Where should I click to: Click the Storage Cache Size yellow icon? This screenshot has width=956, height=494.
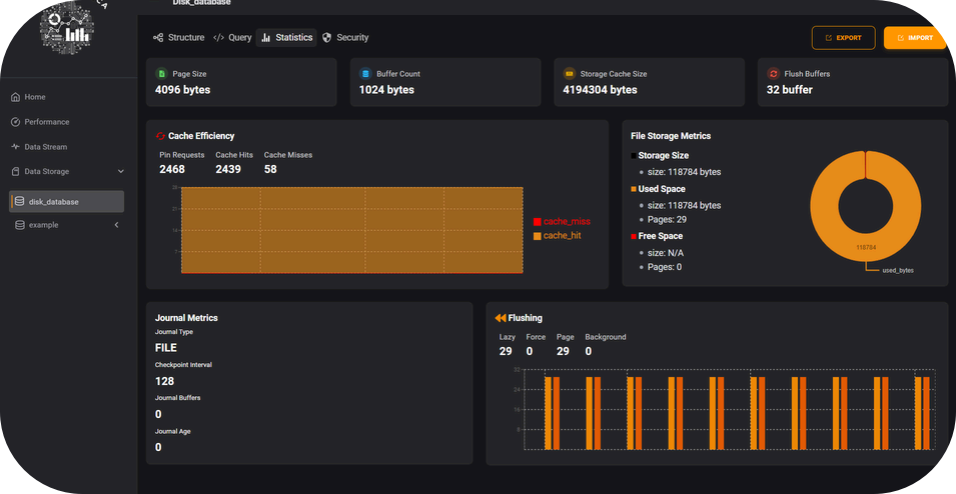[569, 74]
